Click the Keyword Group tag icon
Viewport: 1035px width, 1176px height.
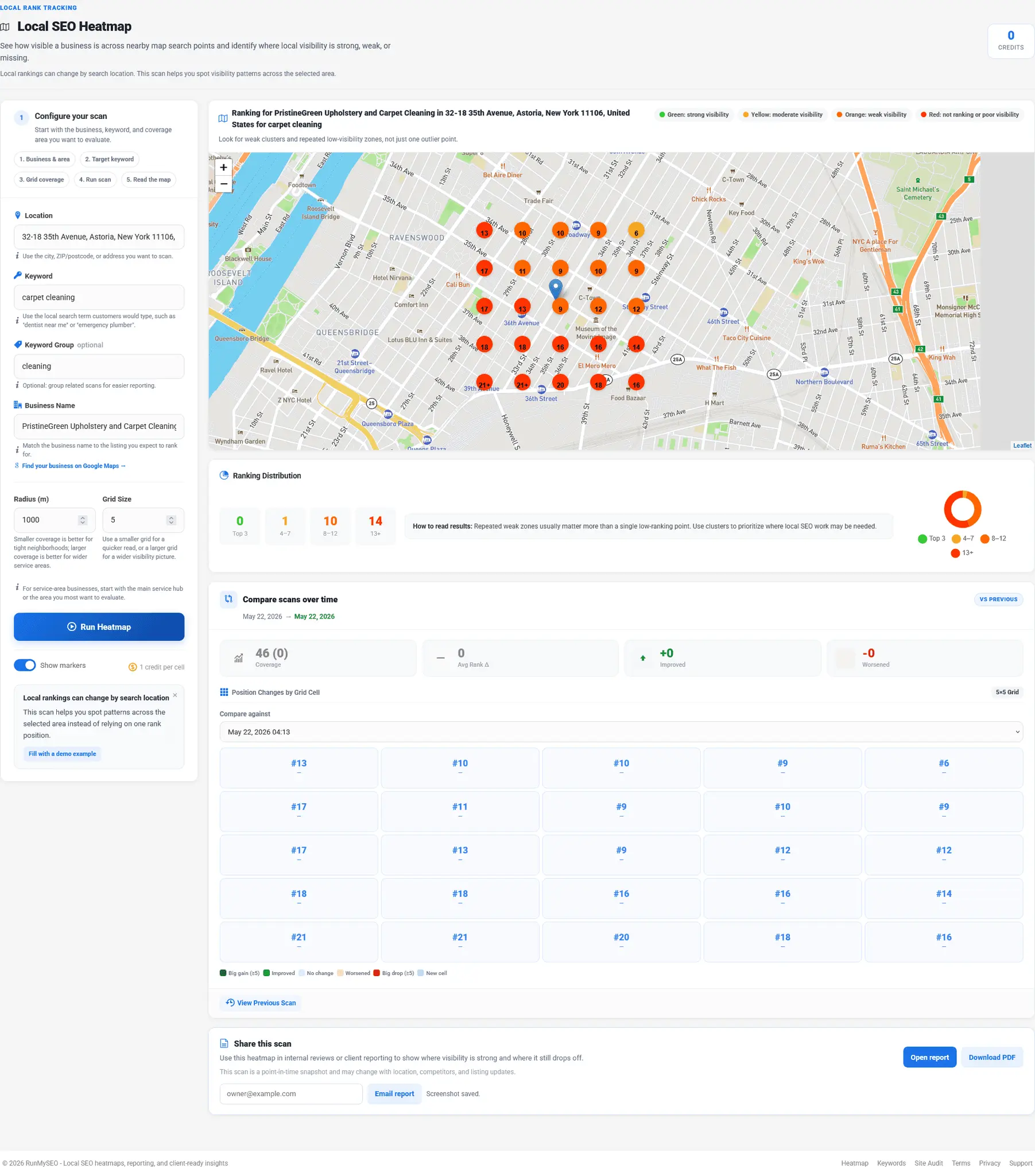[17, 345]
